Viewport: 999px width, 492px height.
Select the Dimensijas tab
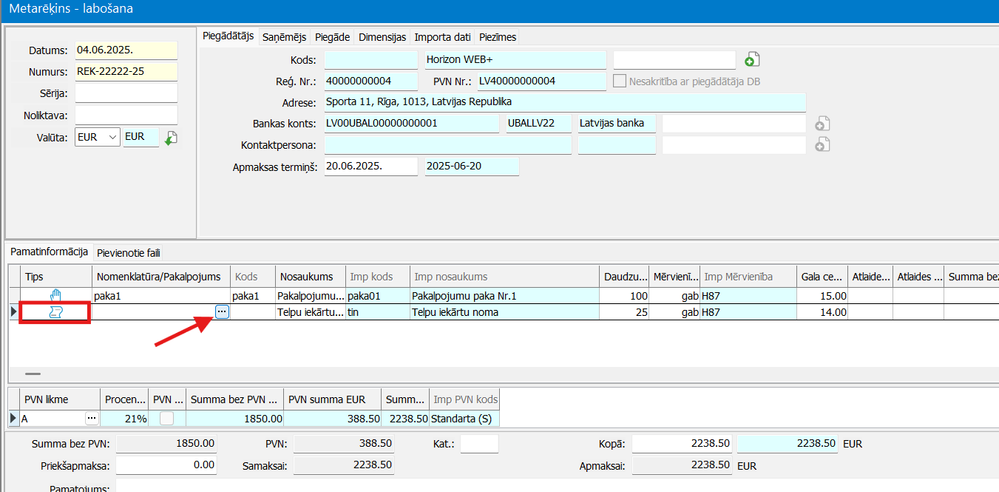tap(381, 37)
